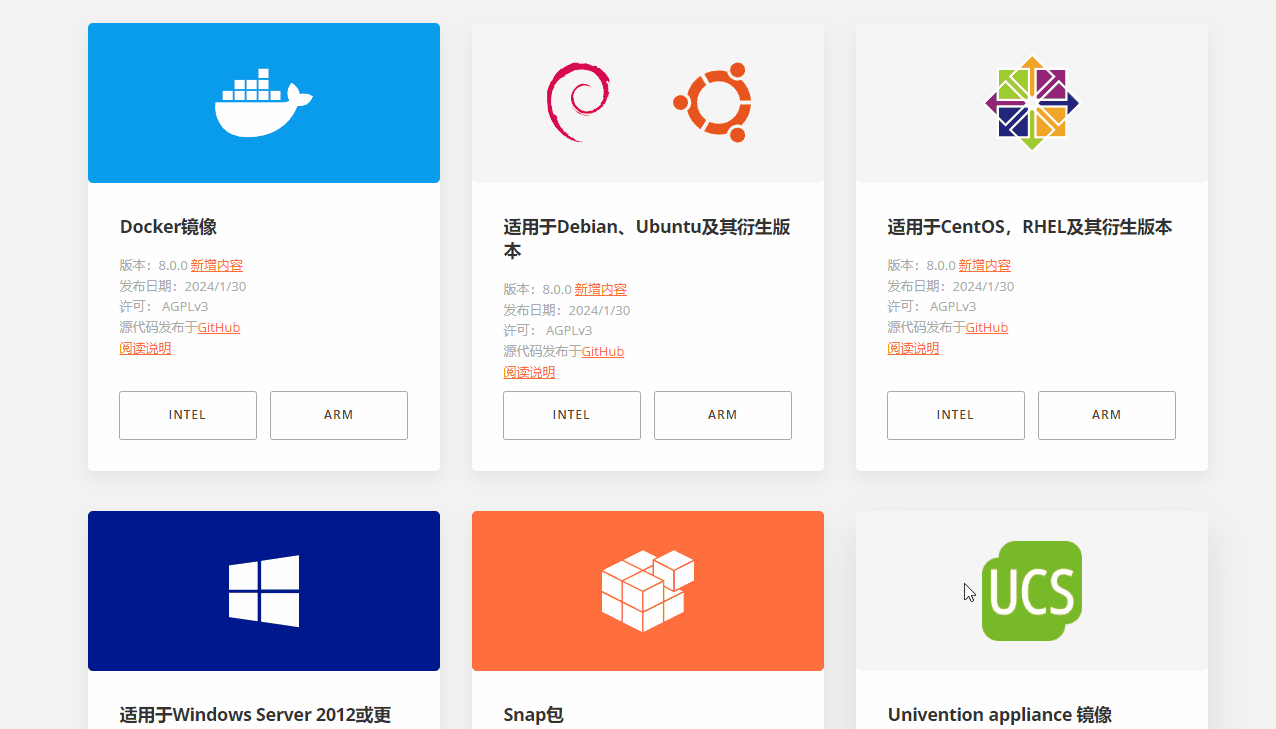Image resolution: width=1276 pixels, height=729 pixels.
Task: Open 新增内容 link in Debian card
Action: 601,289
